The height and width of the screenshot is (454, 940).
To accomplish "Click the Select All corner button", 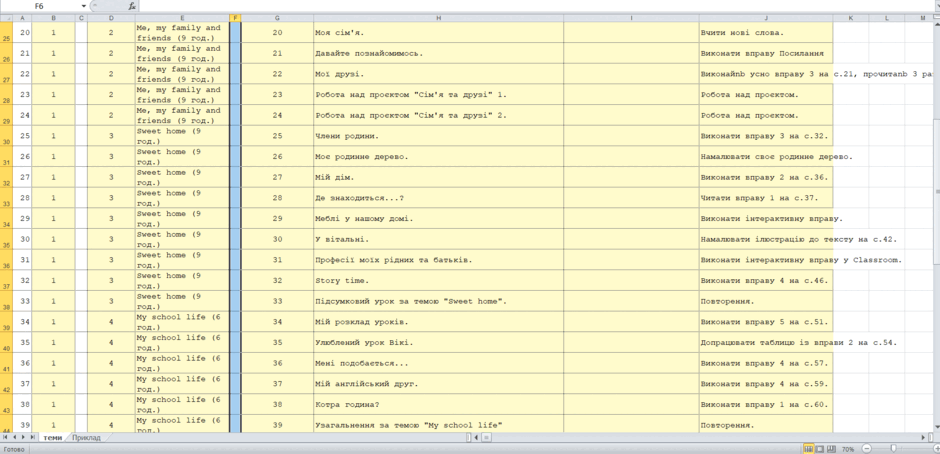I will coord(6,19).
